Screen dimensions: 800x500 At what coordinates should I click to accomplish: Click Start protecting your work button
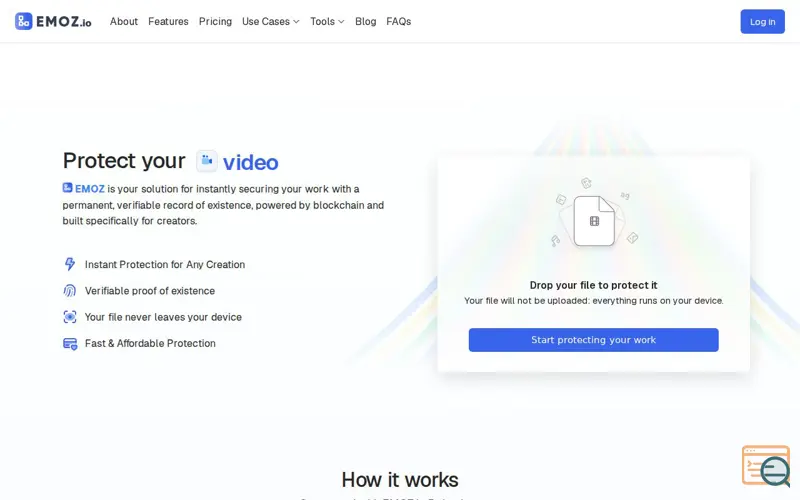(593, 340)
